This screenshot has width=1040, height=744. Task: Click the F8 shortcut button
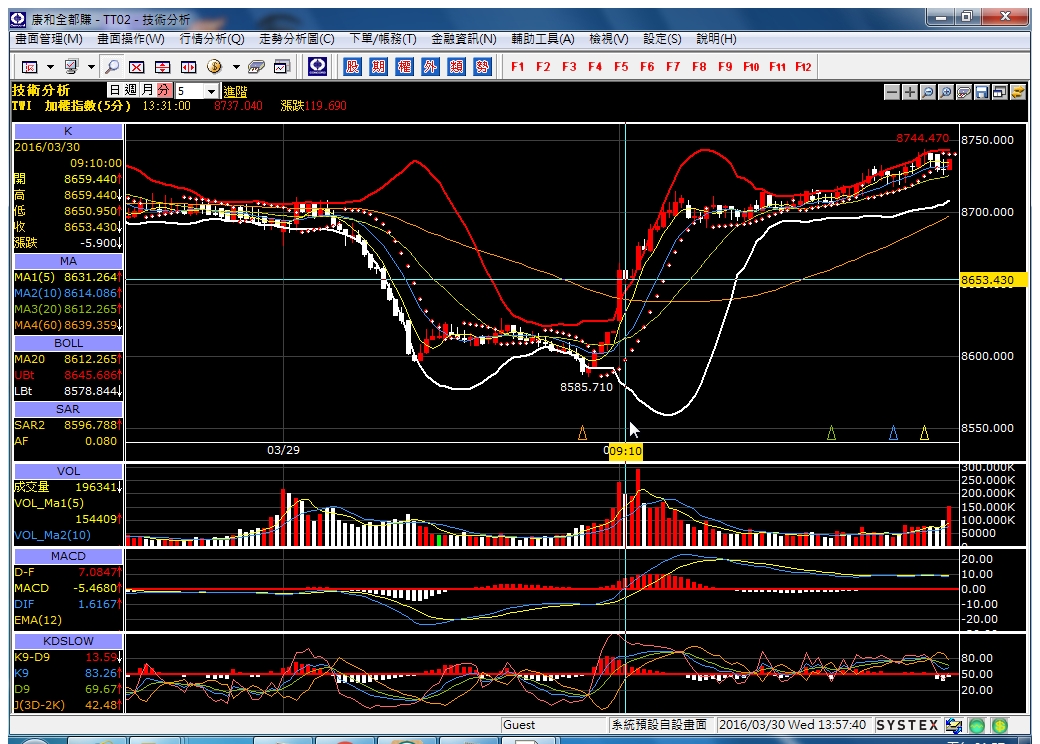pos(699,66)
